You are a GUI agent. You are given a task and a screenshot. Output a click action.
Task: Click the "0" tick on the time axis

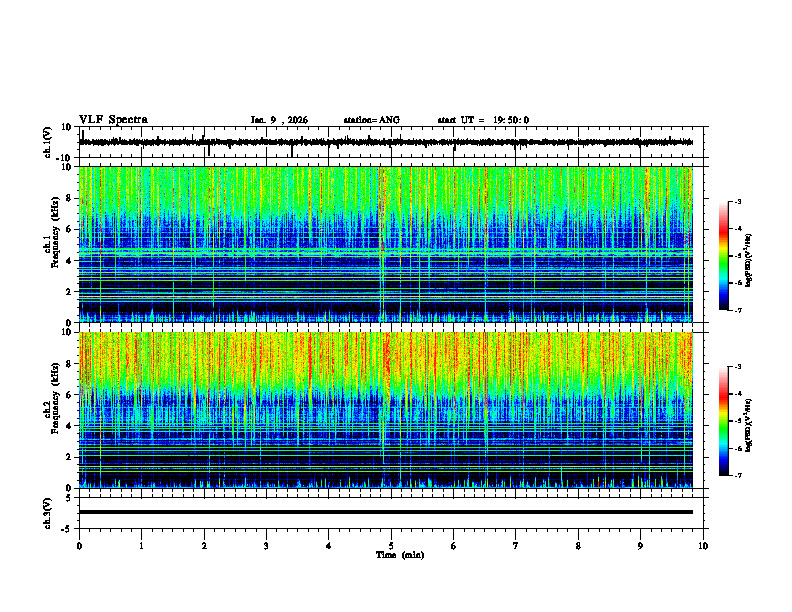pyautogui.click(x=79, y=546)
